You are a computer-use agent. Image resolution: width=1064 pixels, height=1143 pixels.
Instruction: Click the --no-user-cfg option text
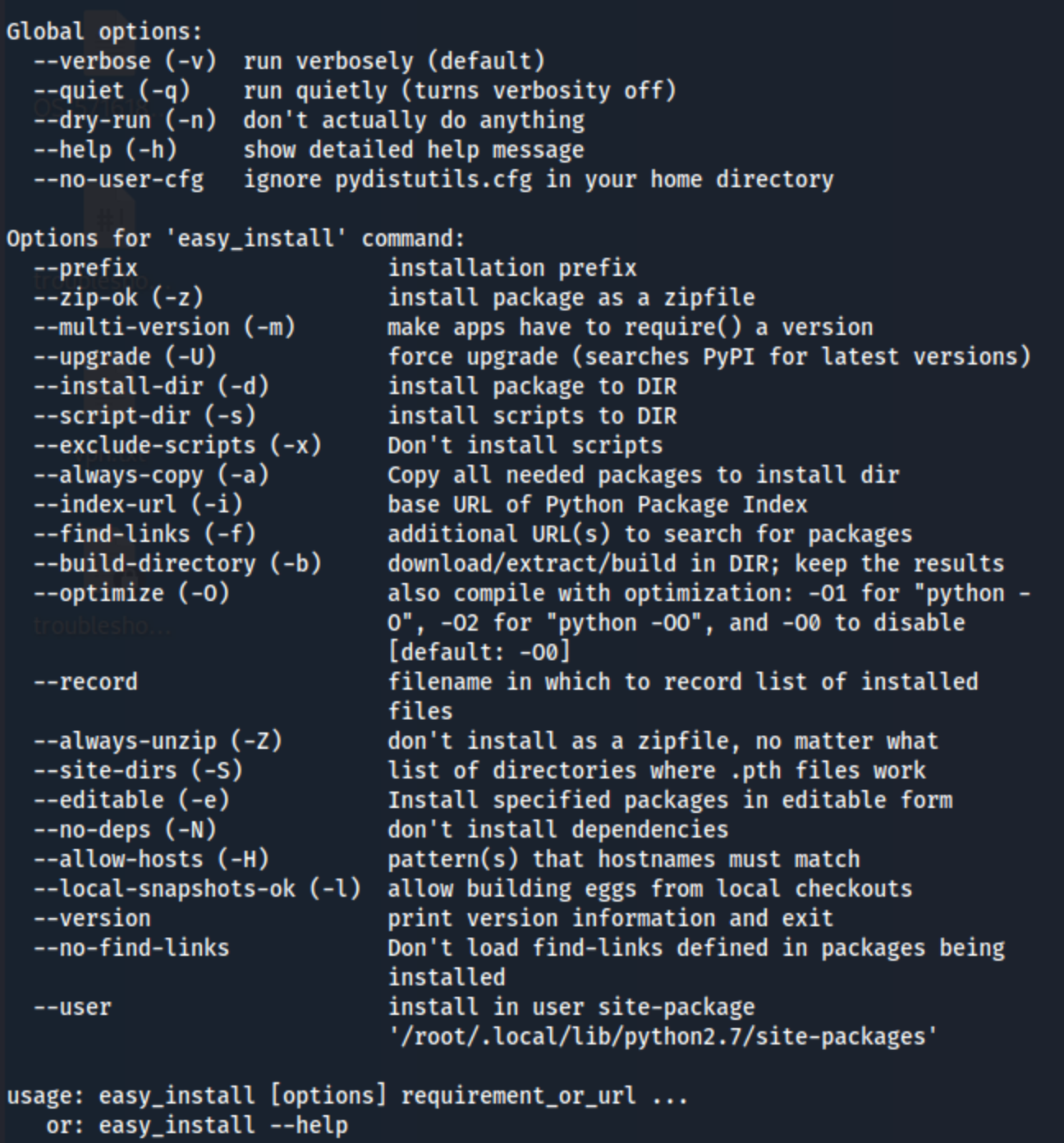pyautogui.click(x=118, y=180)
